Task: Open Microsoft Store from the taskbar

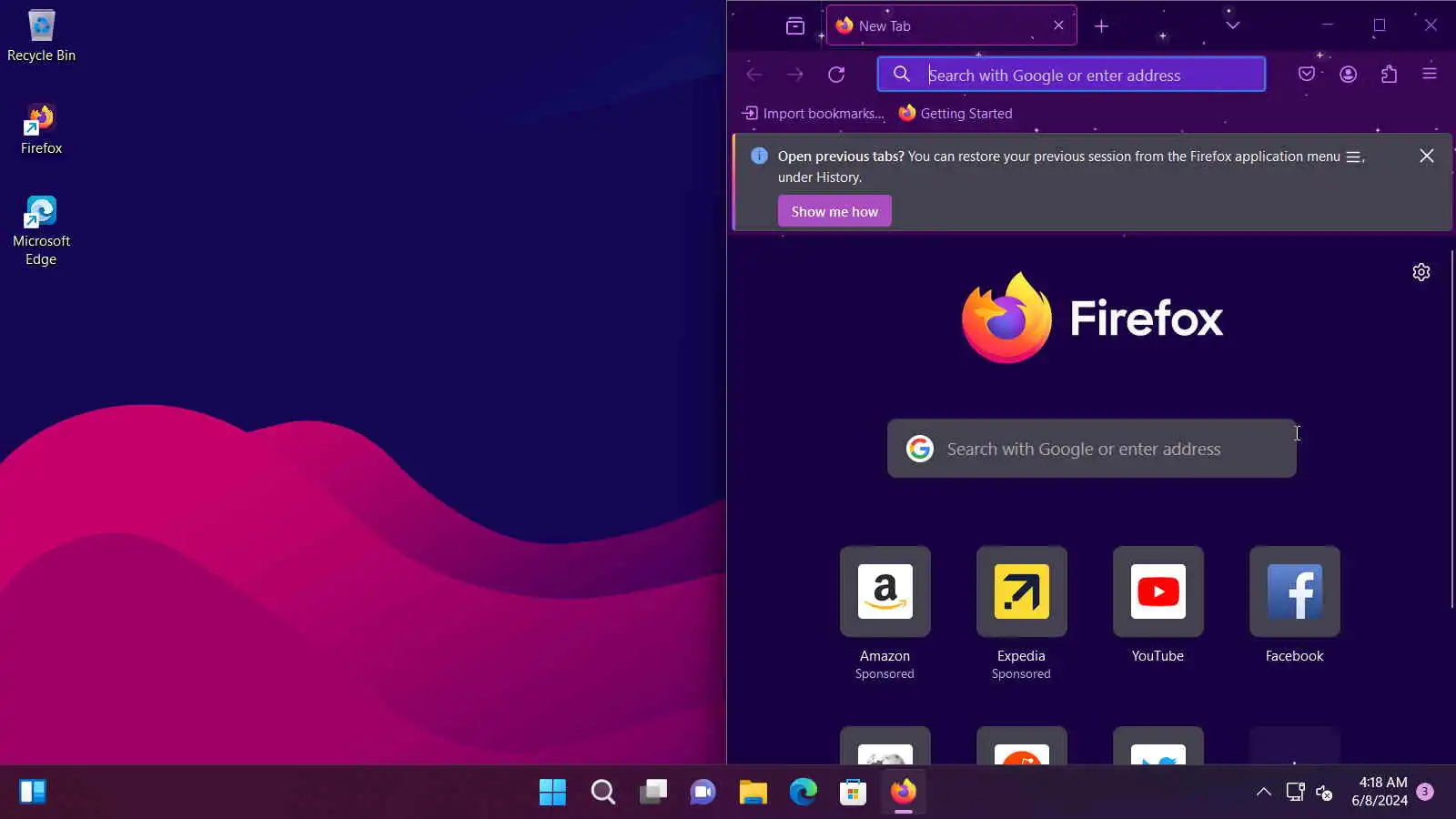Action: [853, 792]
